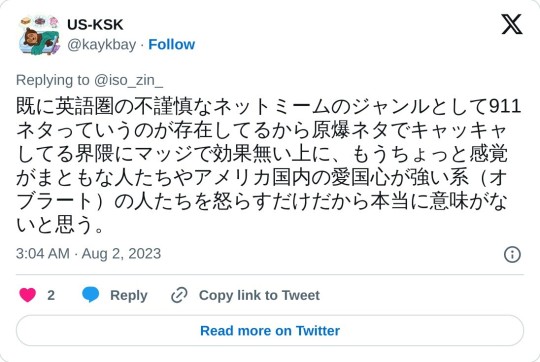This screenshot has width=540, height=362.
Task: Click the Reply text label
Action: pyautogui.click(x=129, y=296)
